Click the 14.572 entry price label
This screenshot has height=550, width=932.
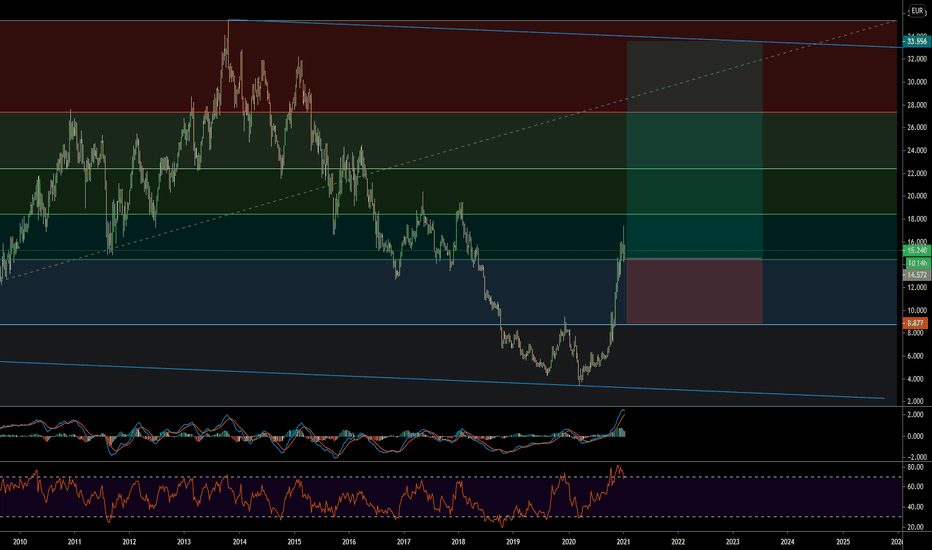pyautogui.click(x=917, y=275)
